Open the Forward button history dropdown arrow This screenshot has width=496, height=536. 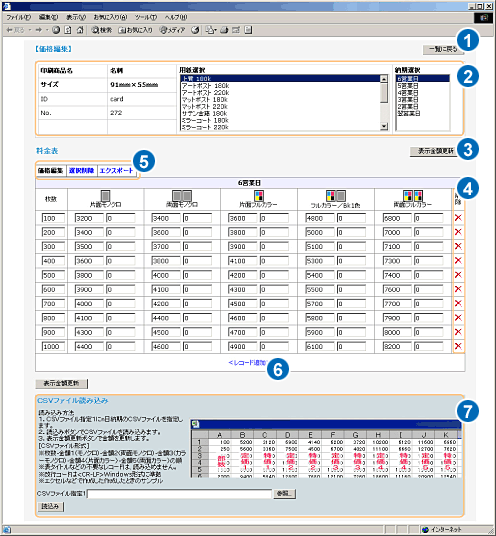pos(47,30)
